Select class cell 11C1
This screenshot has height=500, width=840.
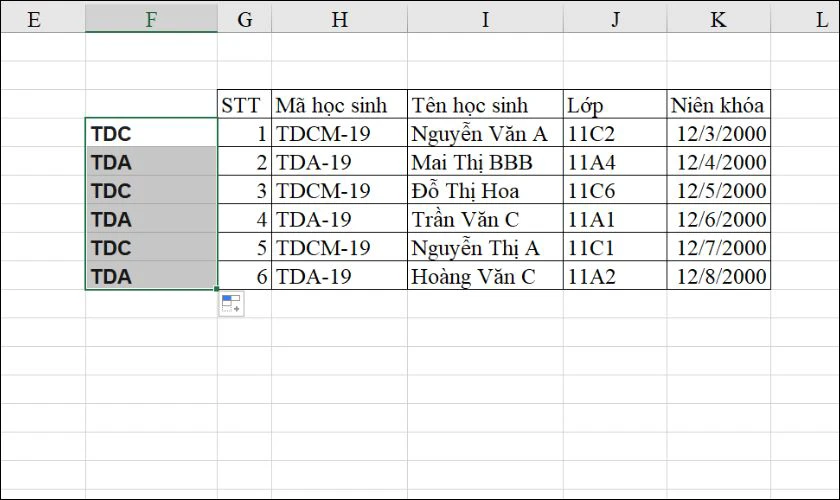pos(615,247)
